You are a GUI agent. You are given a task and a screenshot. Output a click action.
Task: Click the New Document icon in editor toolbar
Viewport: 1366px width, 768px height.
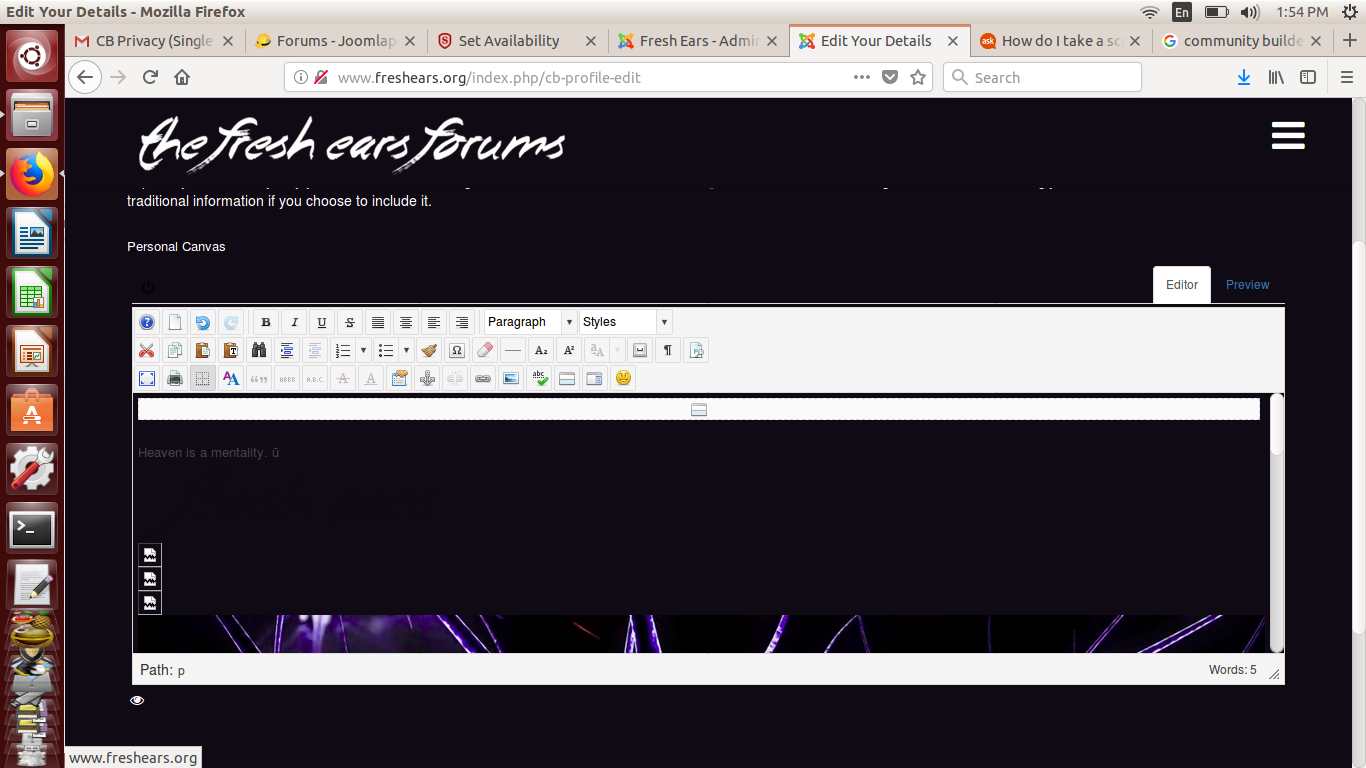coord(175,322)
